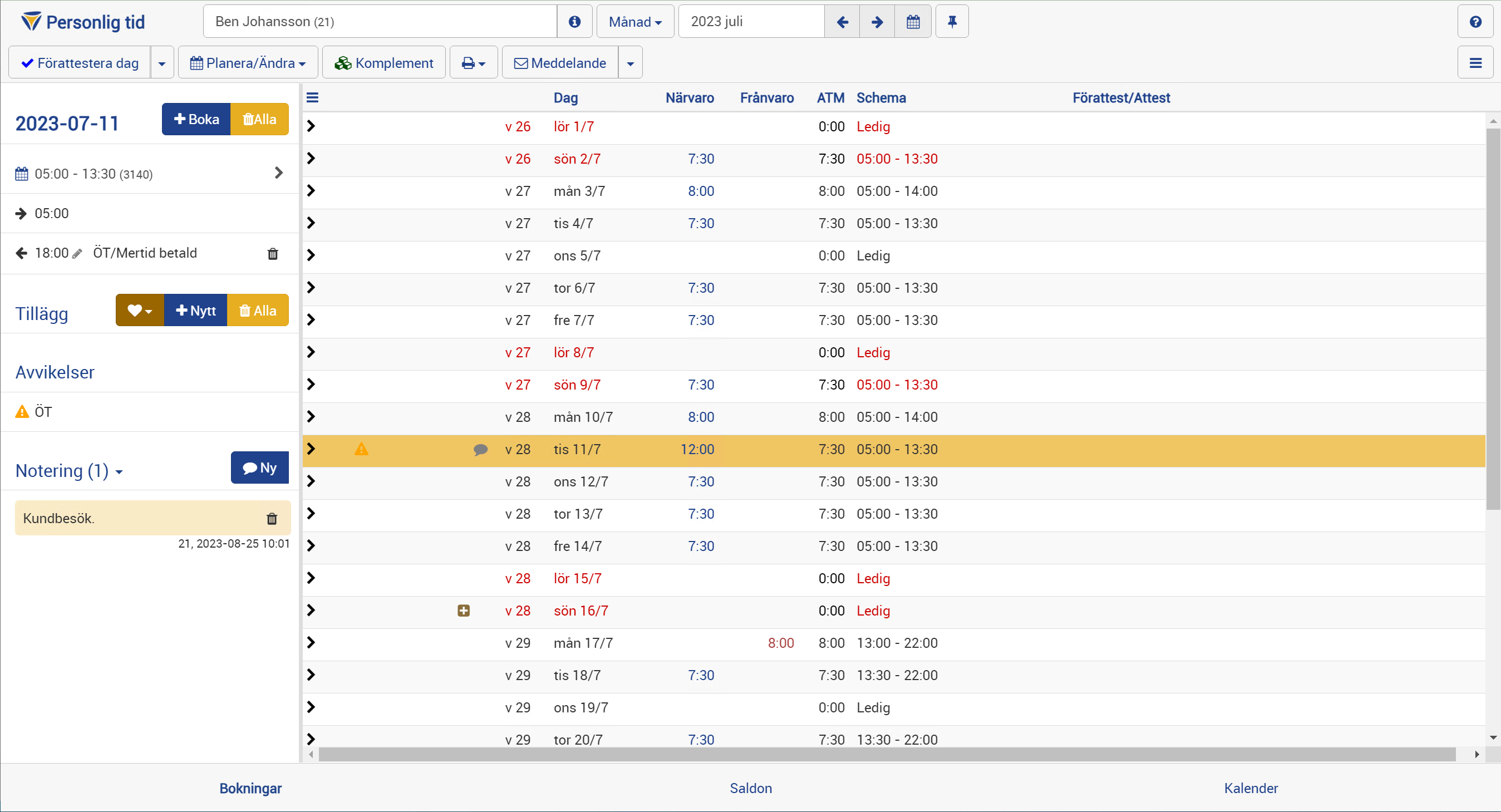Viewport: 1501px width, 812px height.
Task: Expand the sön 16/7 row
Action: [311, 611]
